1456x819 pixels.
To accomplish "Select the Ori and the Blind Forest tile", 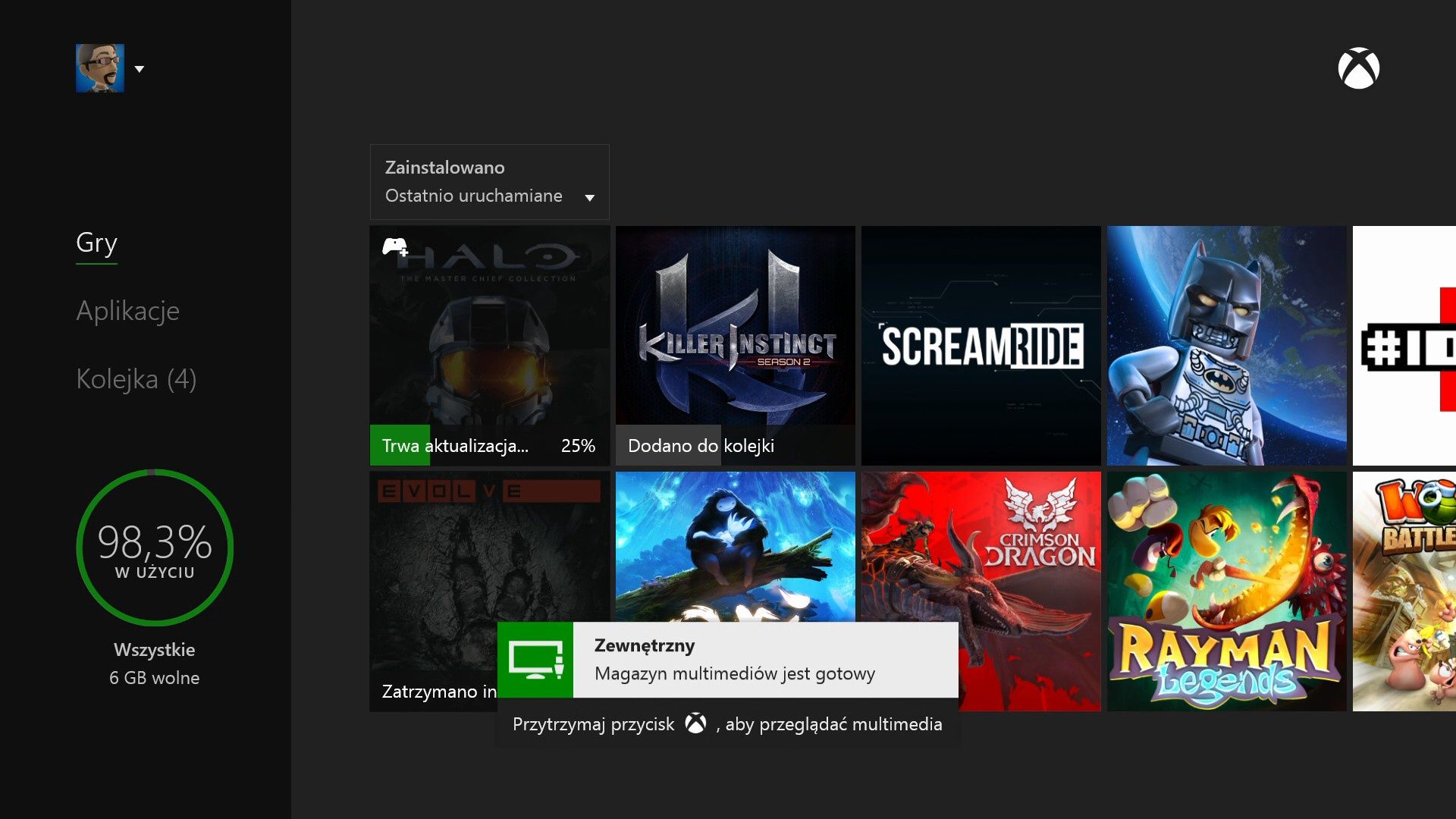I will [735, 546].
